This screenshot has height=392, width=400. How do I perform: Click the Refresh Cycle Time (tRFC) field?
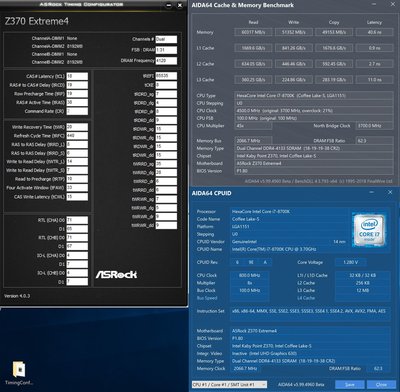click(x=77, y=136)
